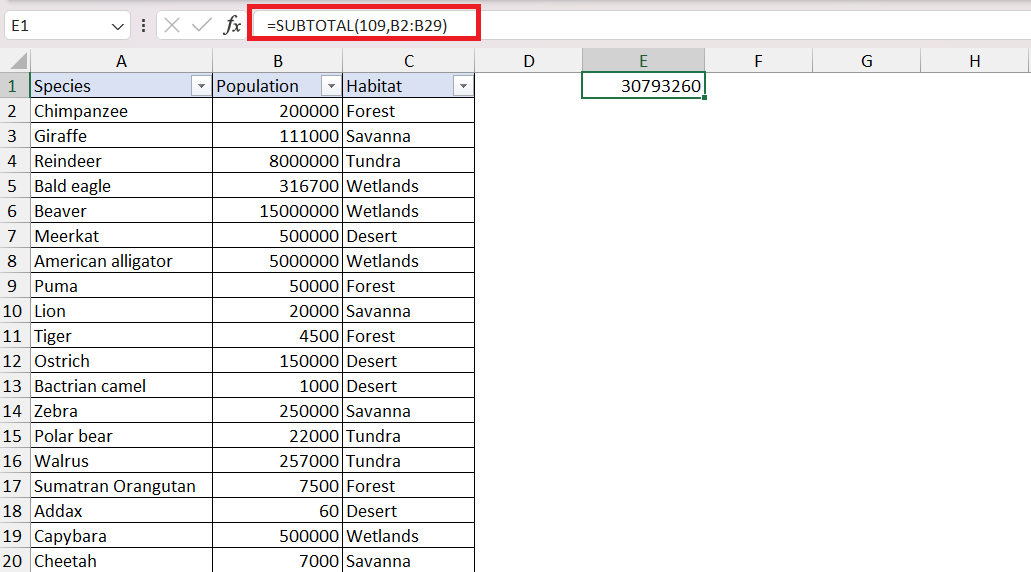This screenshot has width=1031, height=572.
Task: Click the E1 Name Box field
Action: point(57,26)
